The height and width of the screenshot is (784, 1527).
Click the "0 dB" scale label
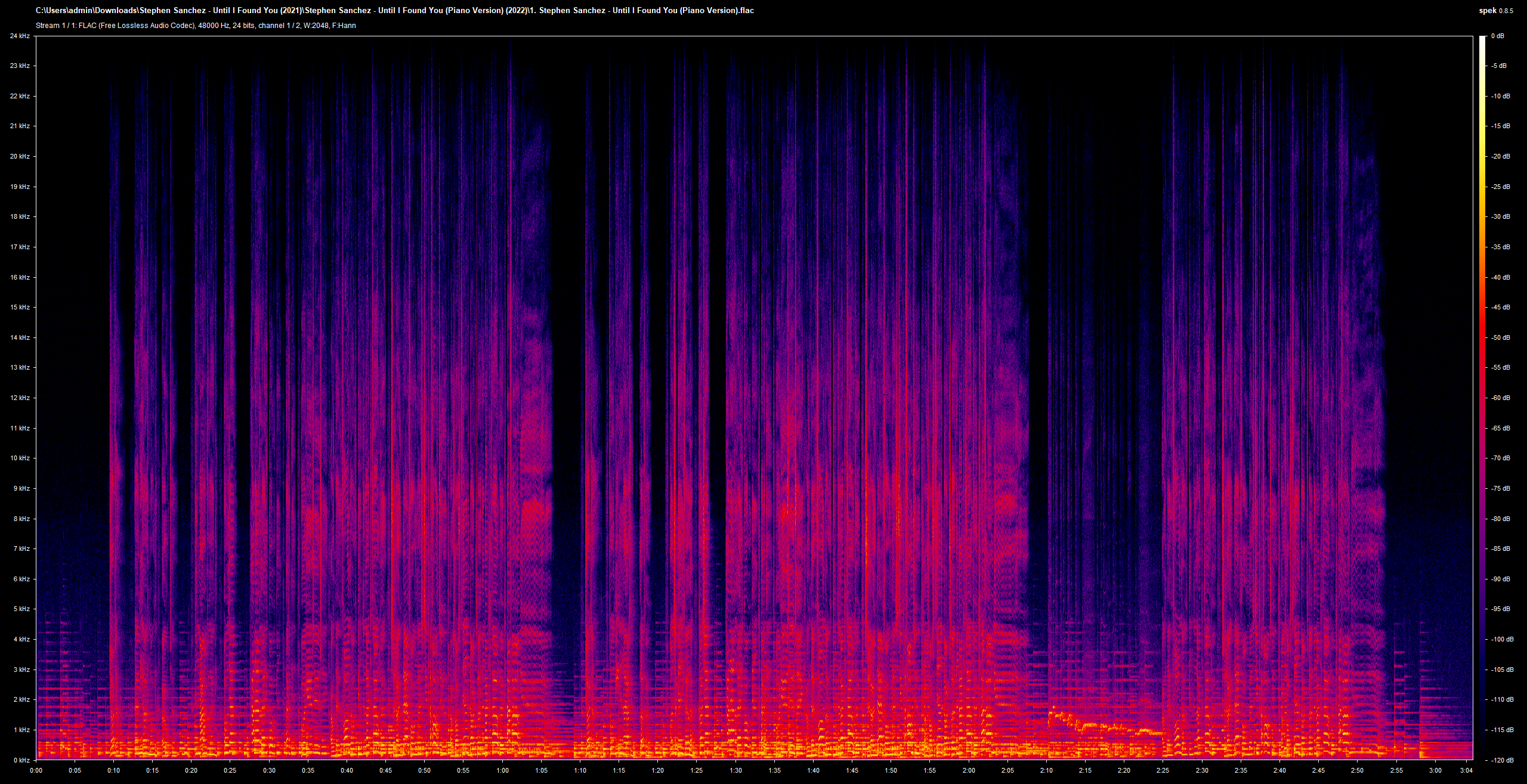(1498, 36)
